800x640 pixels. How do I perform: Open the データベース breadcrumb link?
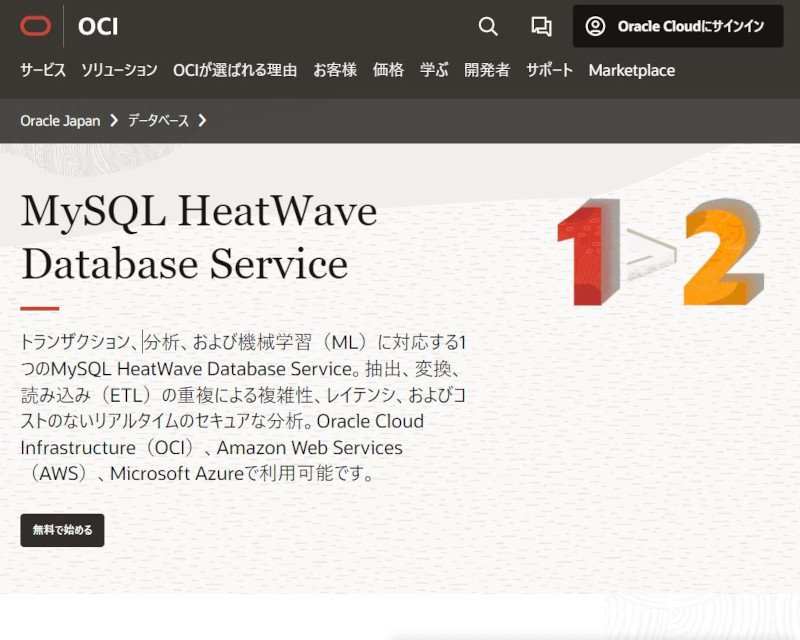(x=158, y=121)
